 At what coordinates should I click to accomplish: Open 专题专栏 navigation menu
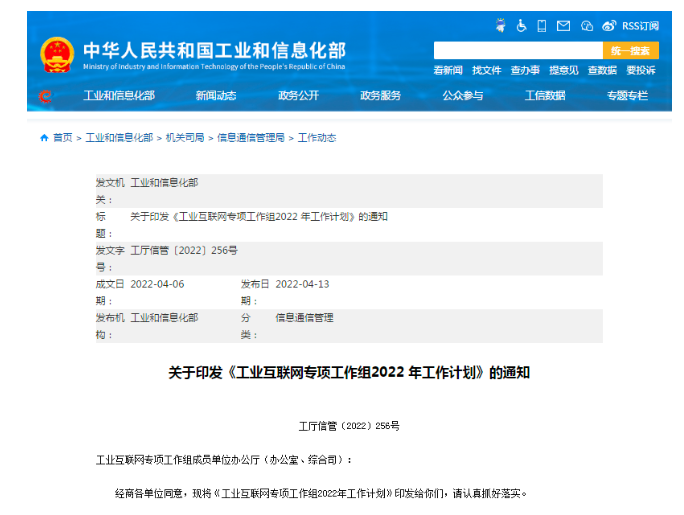coord(627,95)
